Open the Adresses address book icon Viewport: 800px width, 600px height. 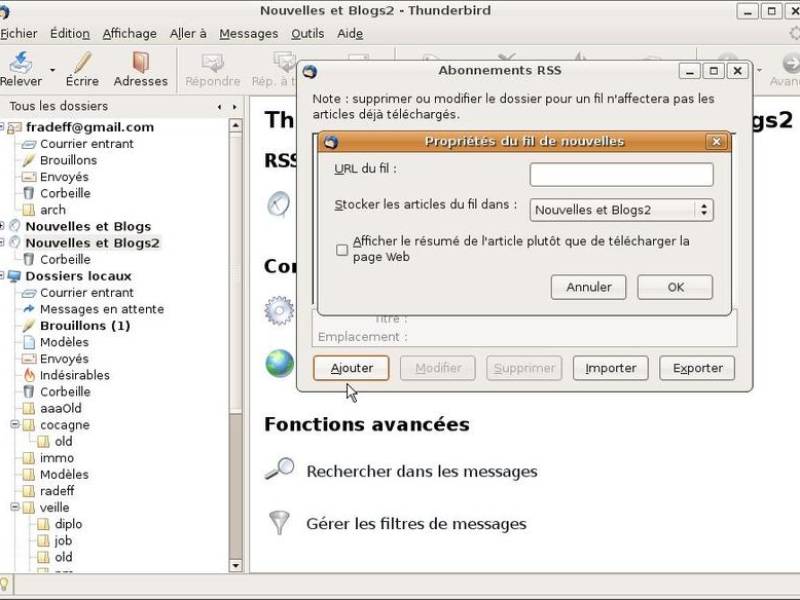click(140, 62)
